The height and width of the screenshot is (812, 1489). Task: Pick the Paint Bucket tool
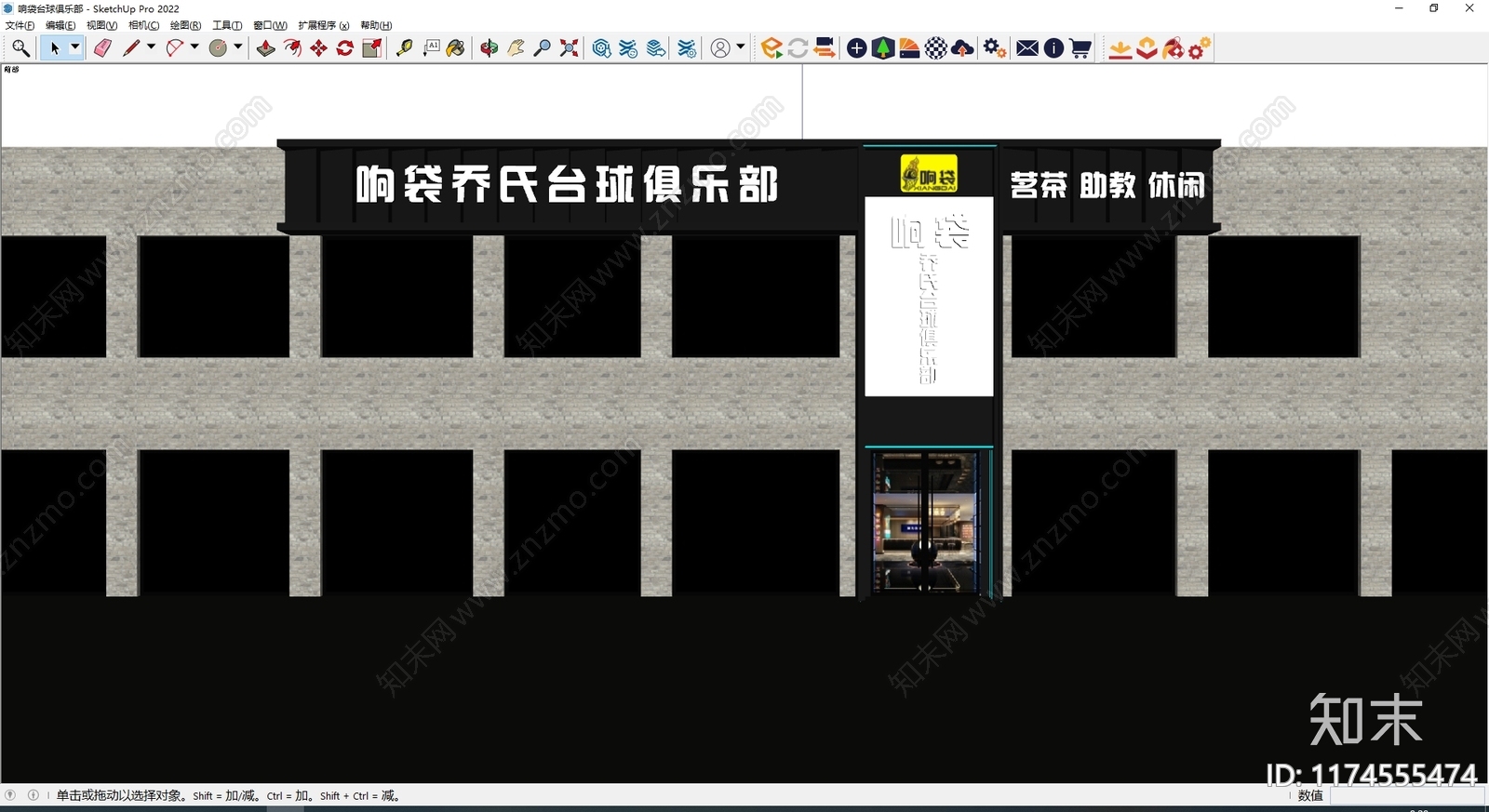click(456, 48)
